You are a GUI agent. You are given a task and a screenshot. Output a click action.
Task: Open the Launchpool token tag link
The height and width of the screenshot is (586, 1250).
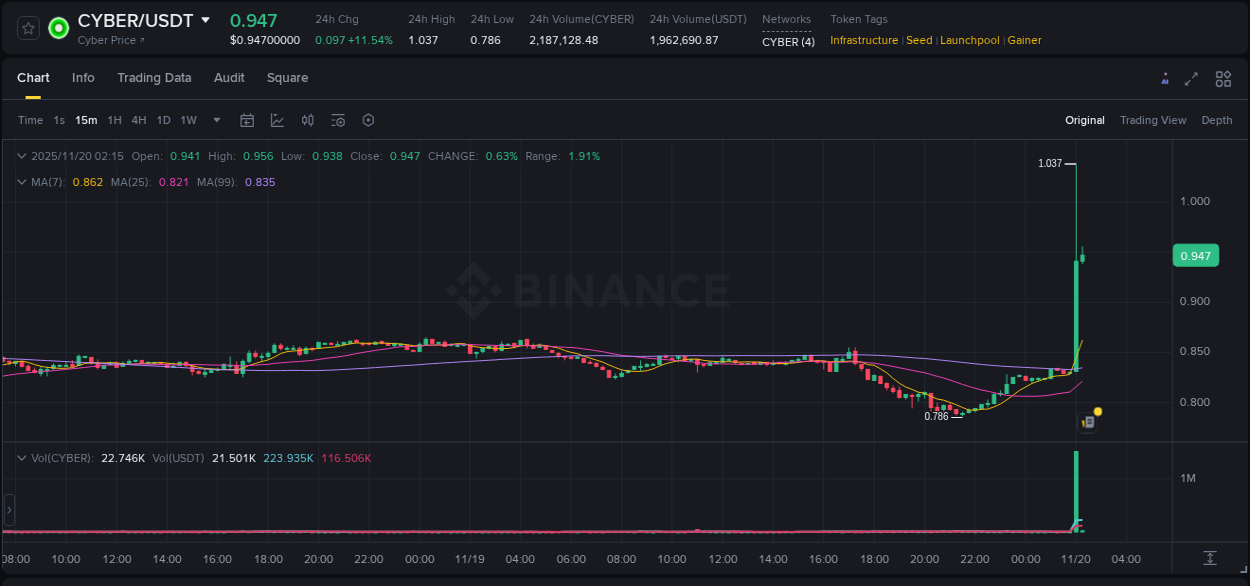(x=969, y=40)
